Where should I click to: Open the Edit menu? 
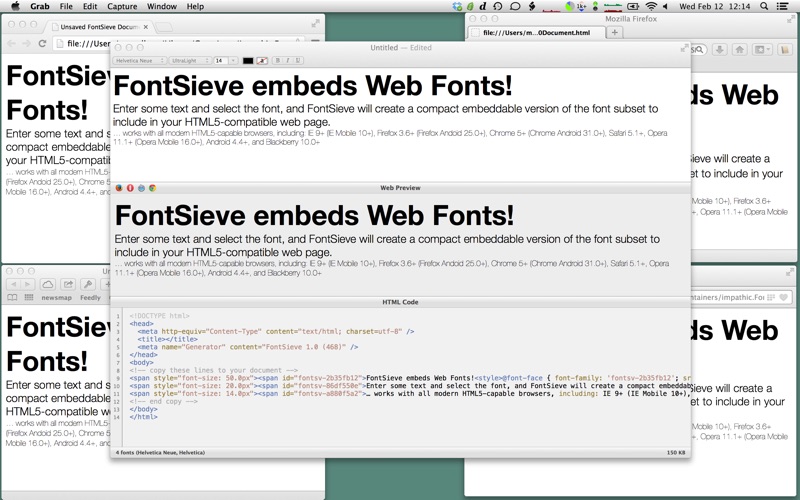pyautogui.click(x=90, y=6)
